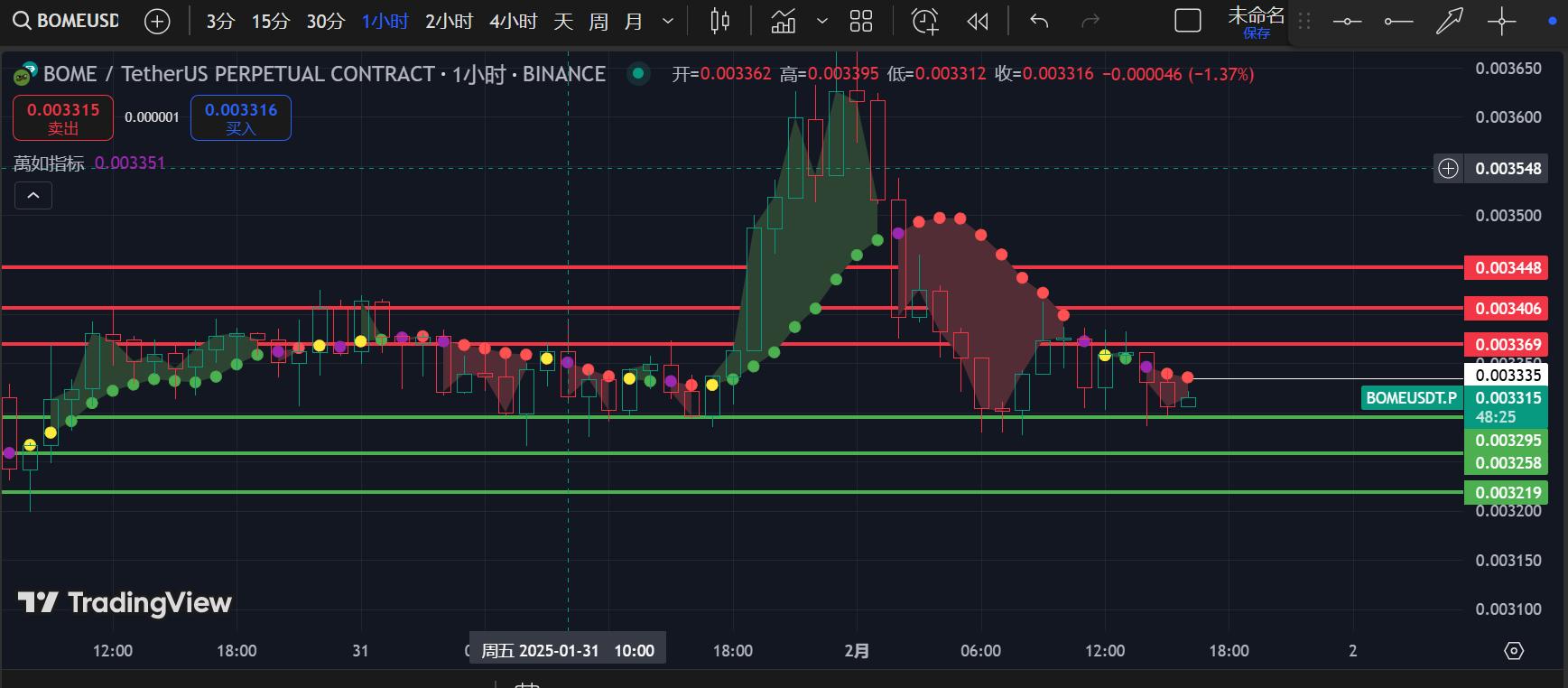The width and height of the screenshot is (1568, 688).
Task: Open the four-square layout setup icon
Action: (x=861, y=21)
